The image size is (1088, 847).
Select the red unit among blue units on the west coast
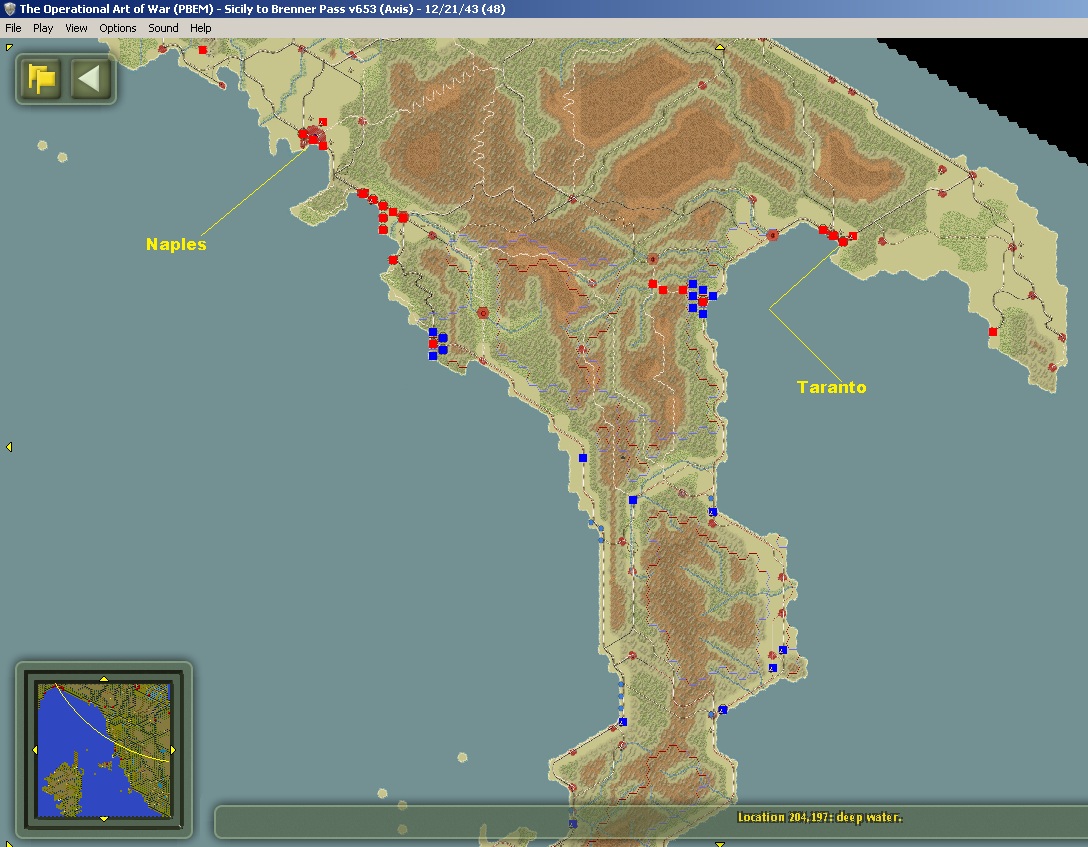433,343
